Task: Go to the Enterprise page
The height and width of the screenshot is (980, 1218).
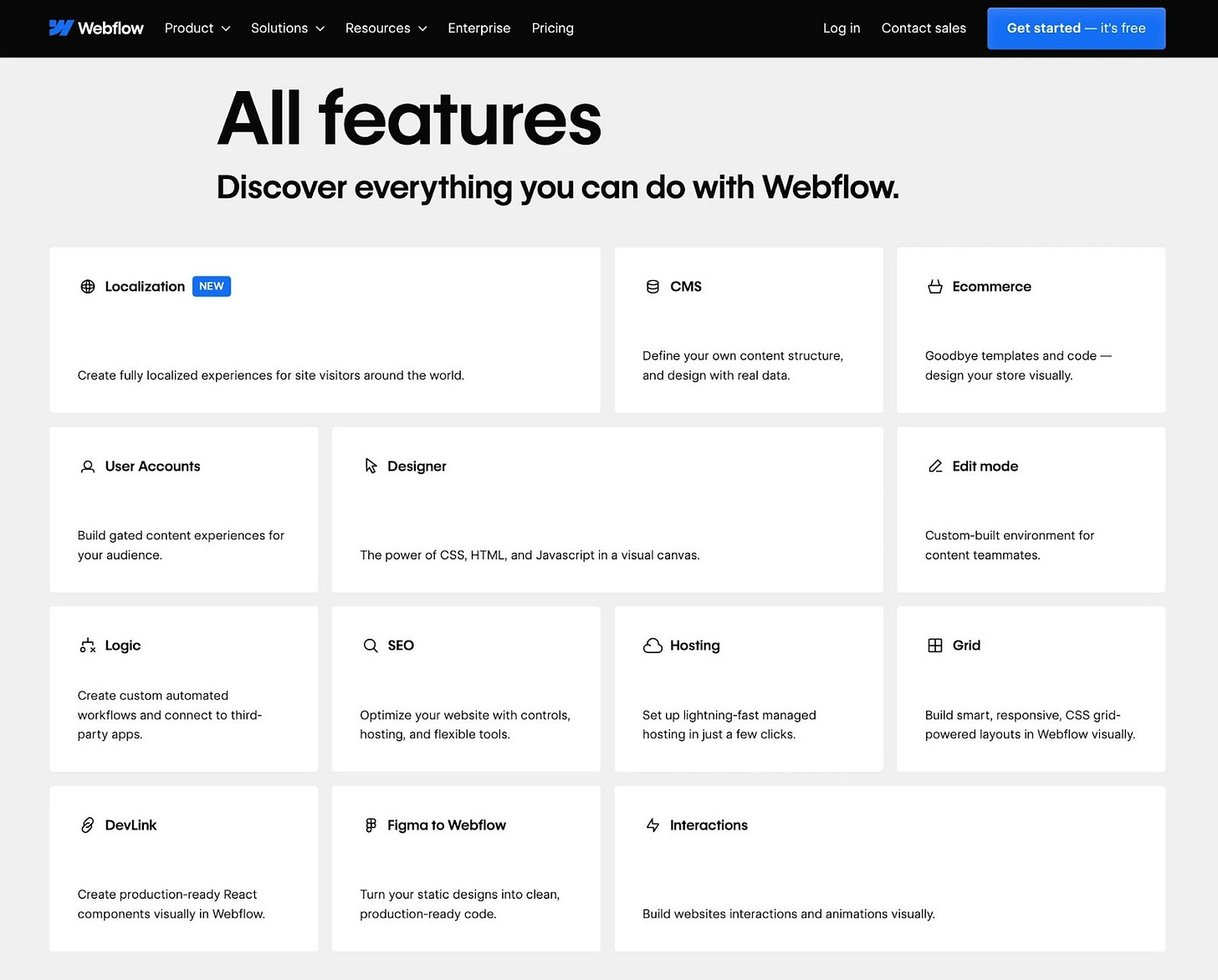Action: pos(479,28)
